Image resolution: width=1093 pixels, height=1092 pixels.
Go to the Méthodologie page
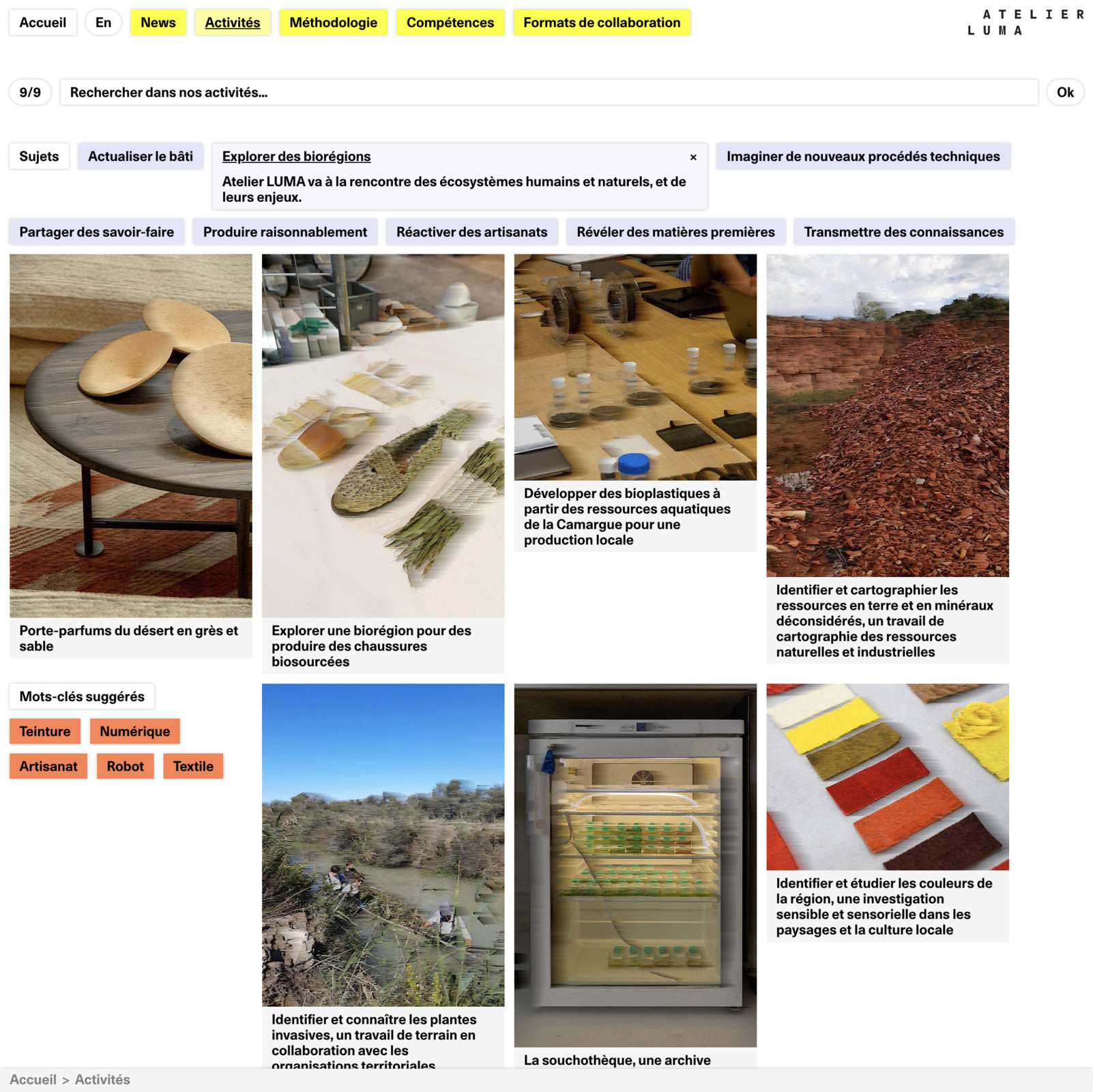tap(333, 23)
